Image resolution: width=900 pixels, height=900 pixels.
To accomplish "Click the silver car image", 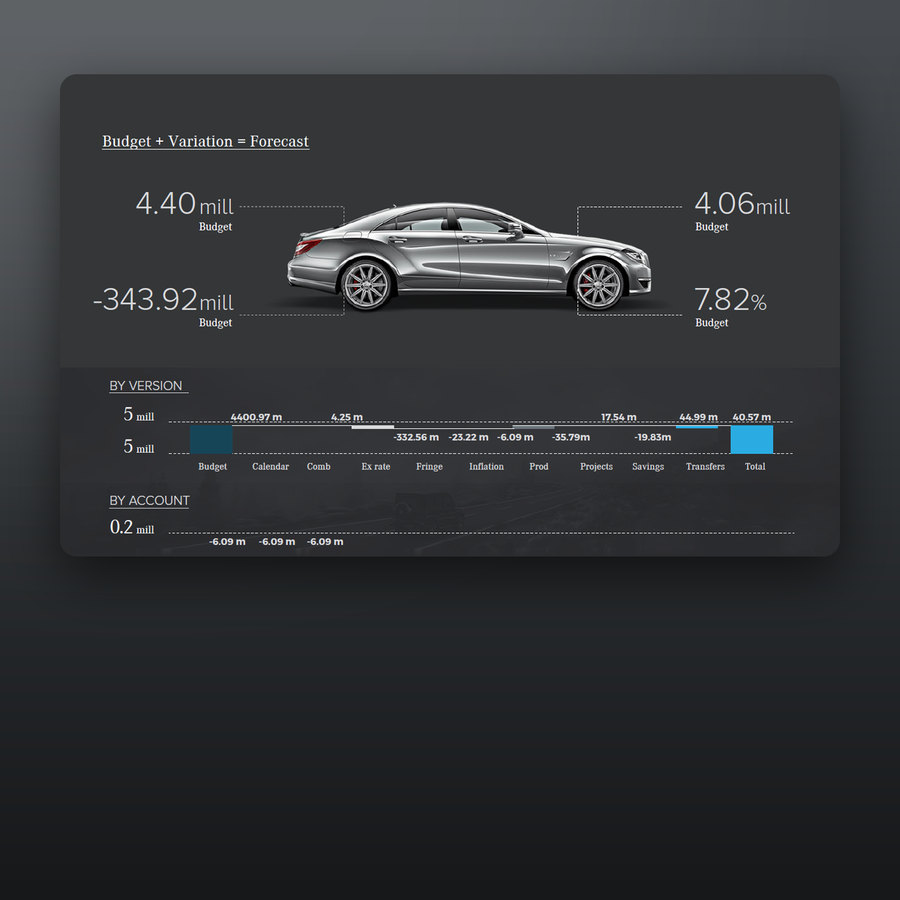I will tap(469, 257).
